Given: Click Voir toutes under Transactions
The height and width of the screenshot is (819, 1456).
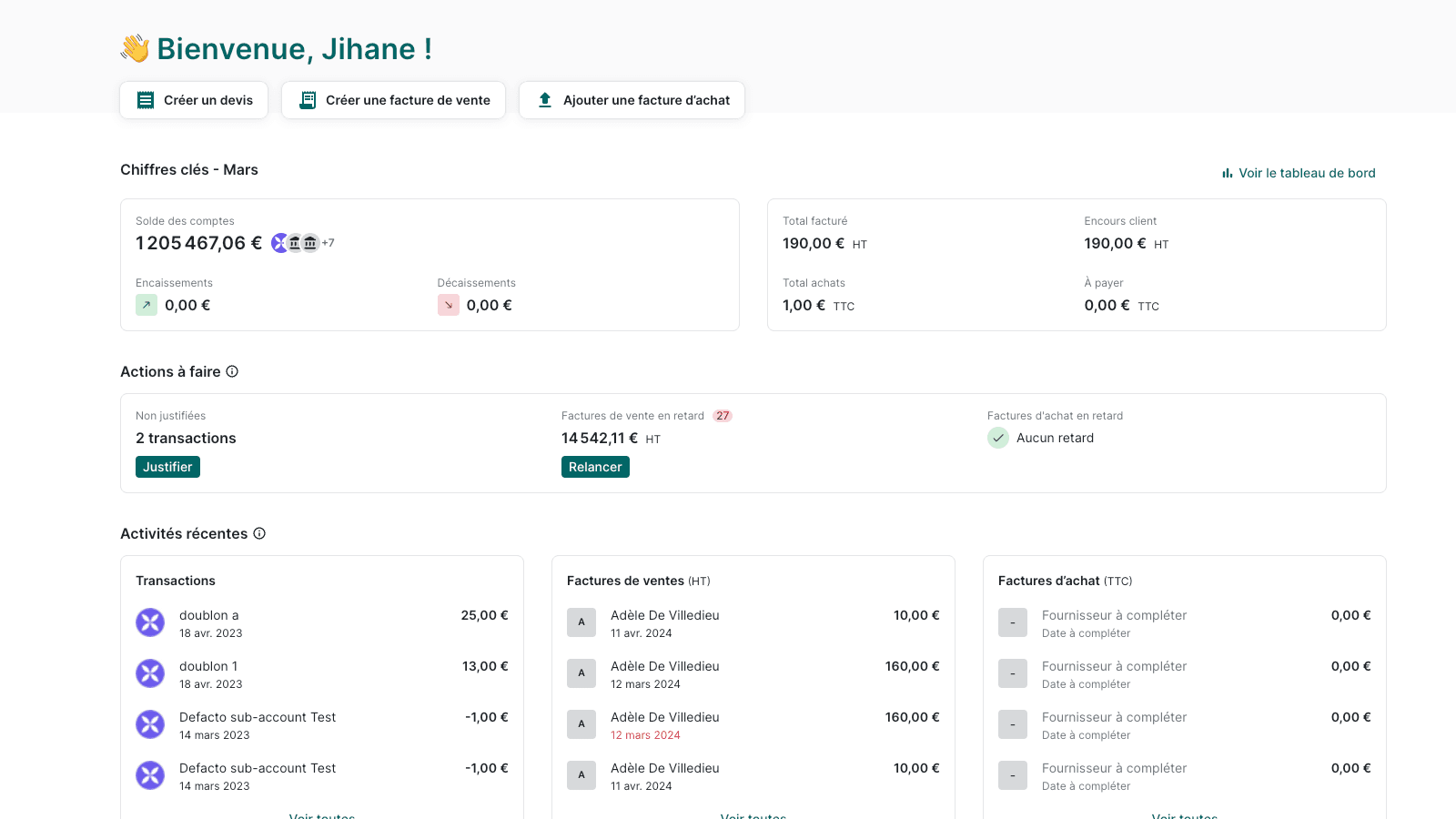Looking at the screenshot, I should (322, 815).
